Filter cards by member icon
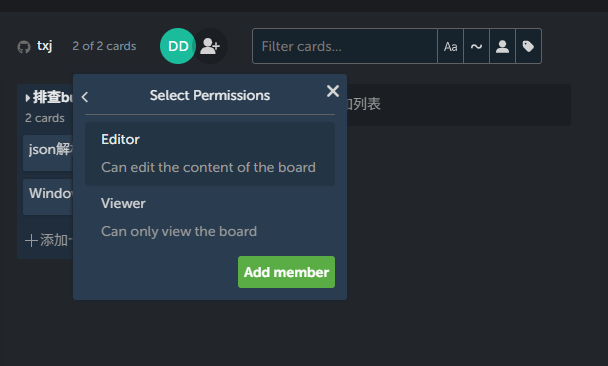Image resolution: width=608 pixels, height=366 pixels. pos(502,46)
